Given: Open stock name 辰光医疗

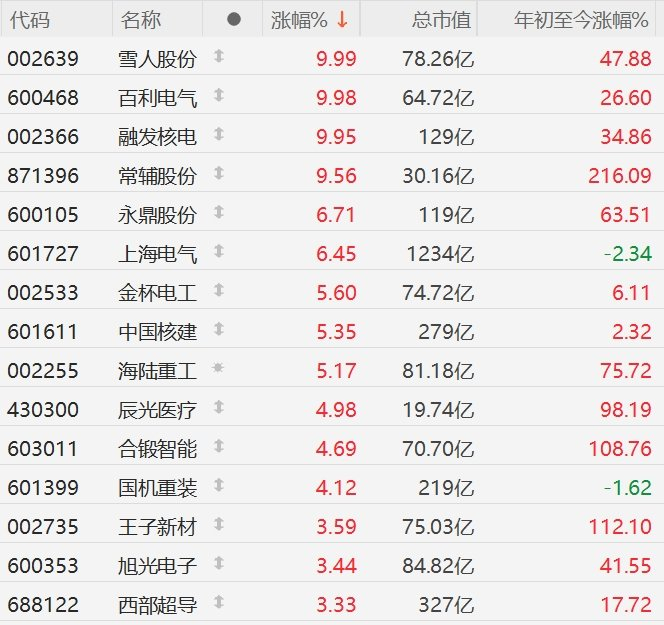Looking at the screenshot, I should pyautogui.click(x=158, y=410).
